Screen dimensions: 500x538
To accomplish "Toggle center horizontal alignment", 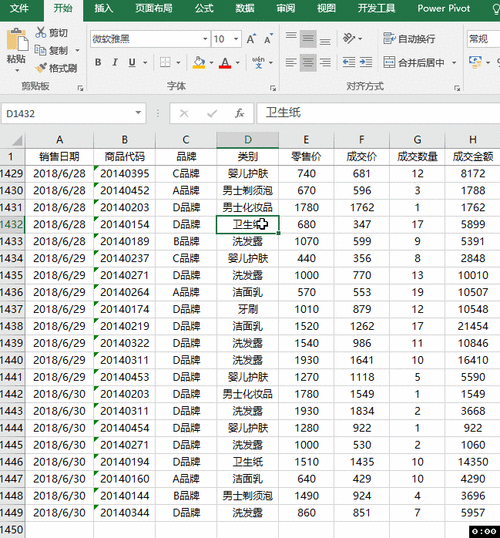I will click(308, 62).
